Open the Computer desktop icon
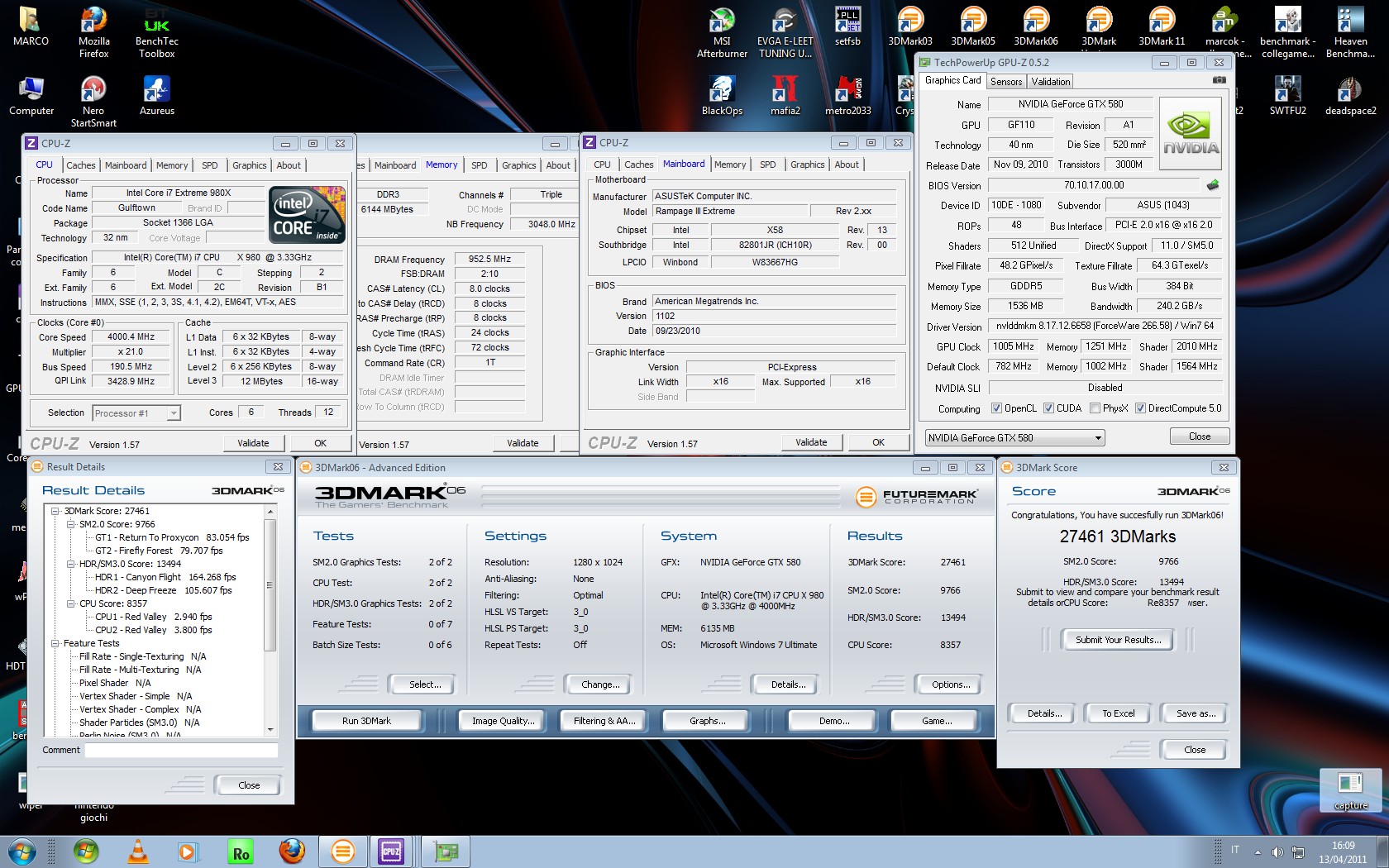The width and height of the screenshot is (1389, 868). [31, 96]
